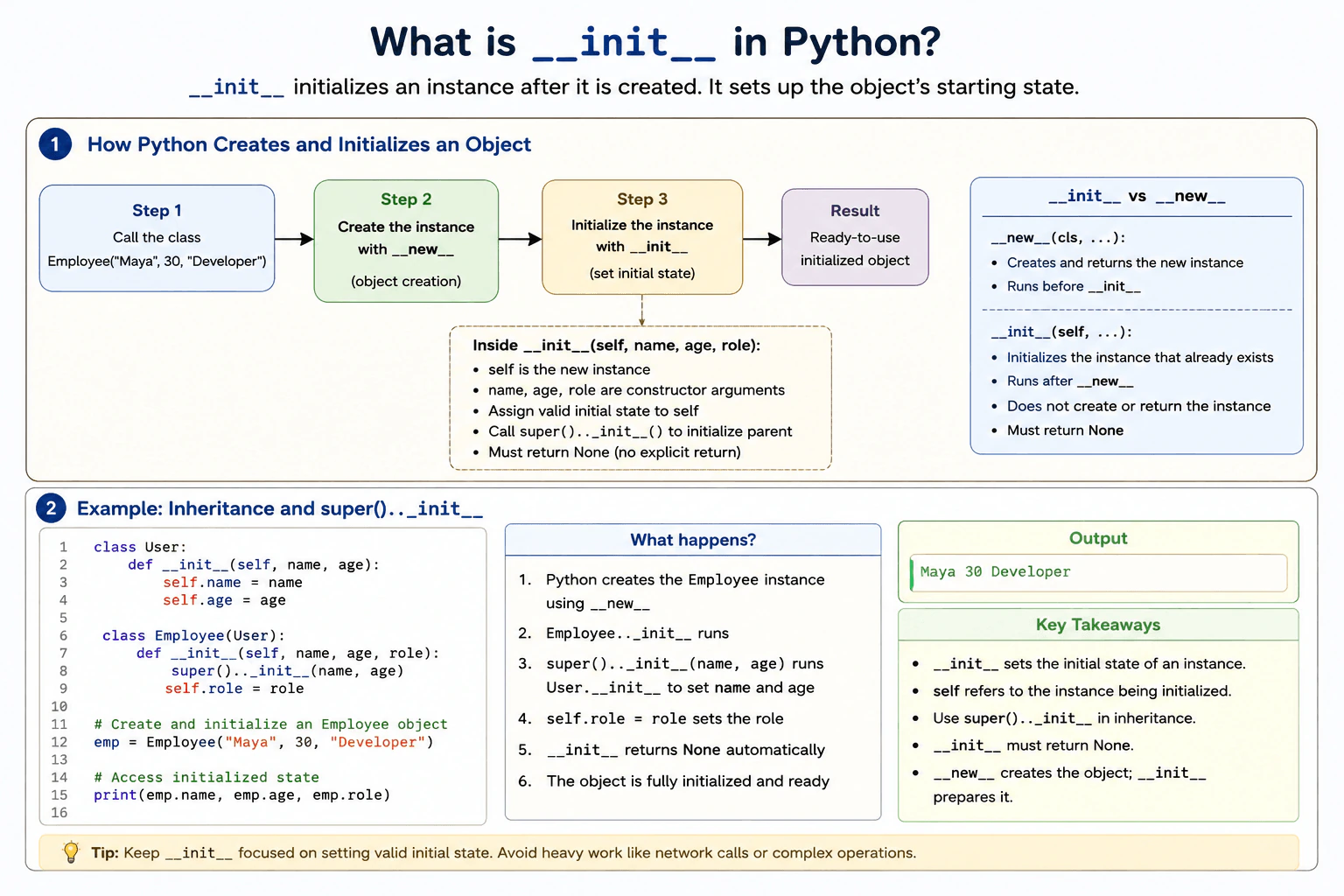
Task: Click the "Result" Ready-to-use initialized object box
Action: [x=855, y=237]
